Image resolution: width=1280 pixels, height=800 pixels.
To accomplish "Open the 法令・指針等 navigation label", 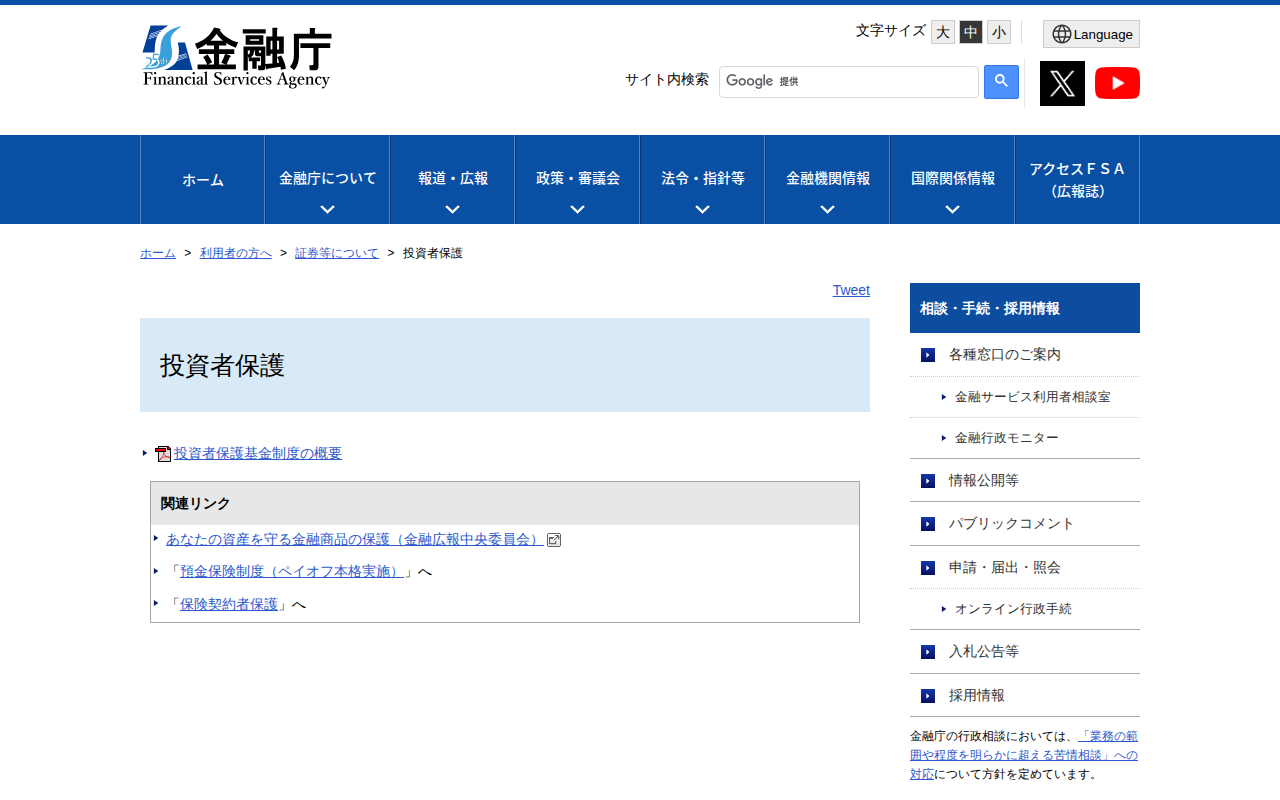I will pos(703,178).
